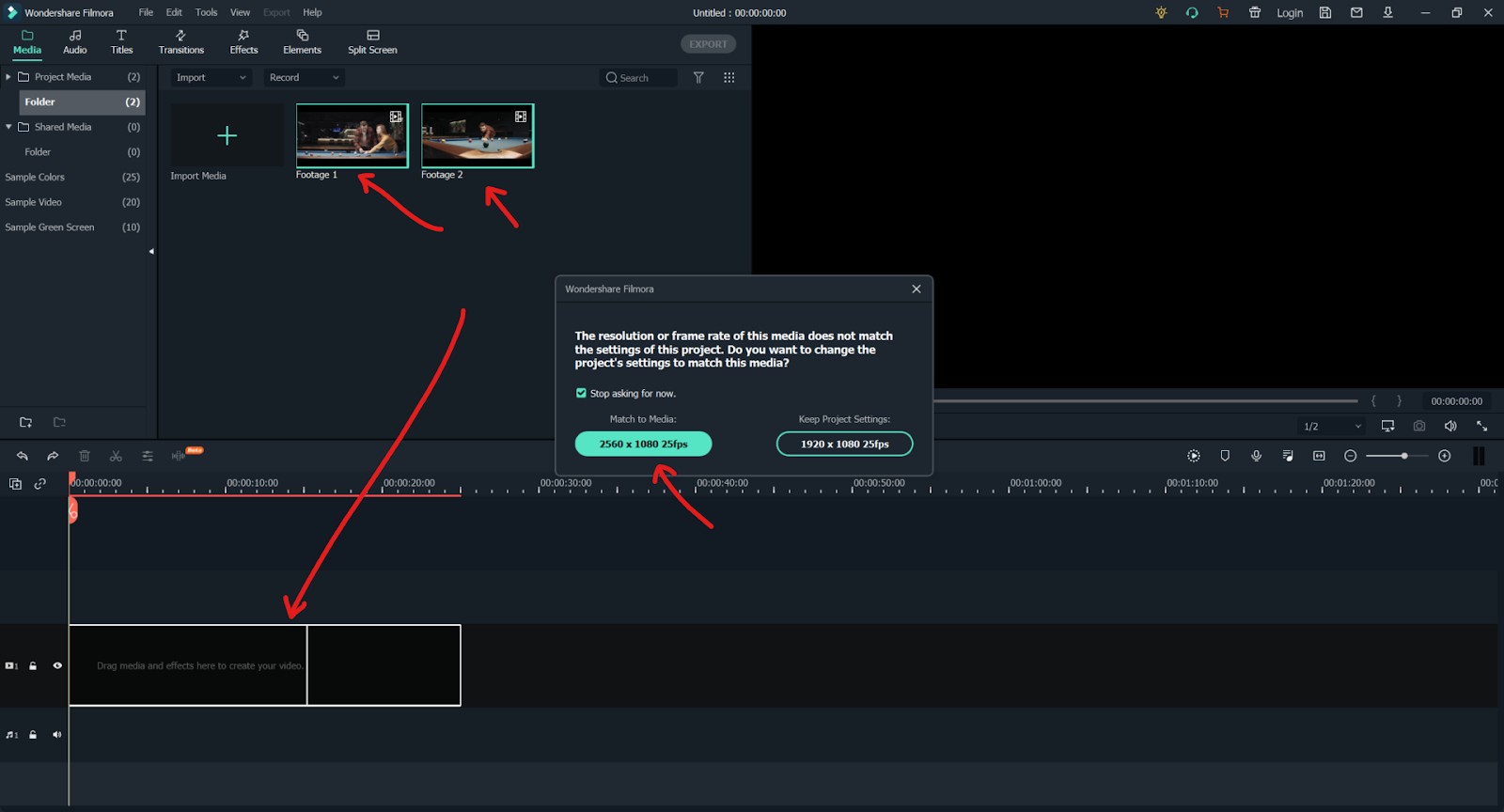Image resolution: width=1504 pixels, height=812 pixels.
Task: Mute audio track 1
Action: point(57,735)
